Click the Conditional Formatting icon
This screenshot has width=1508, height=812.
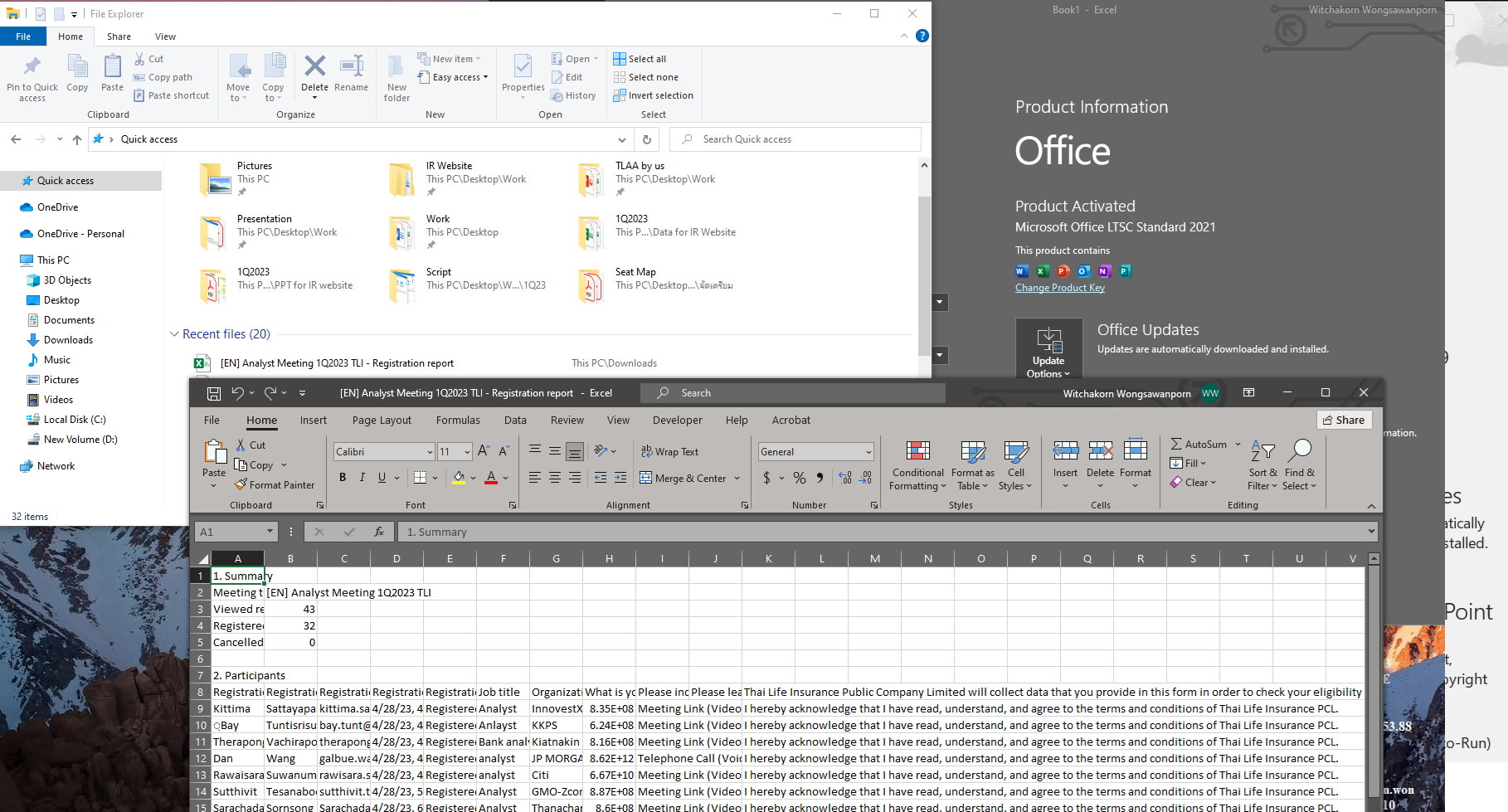click(917, 450)
